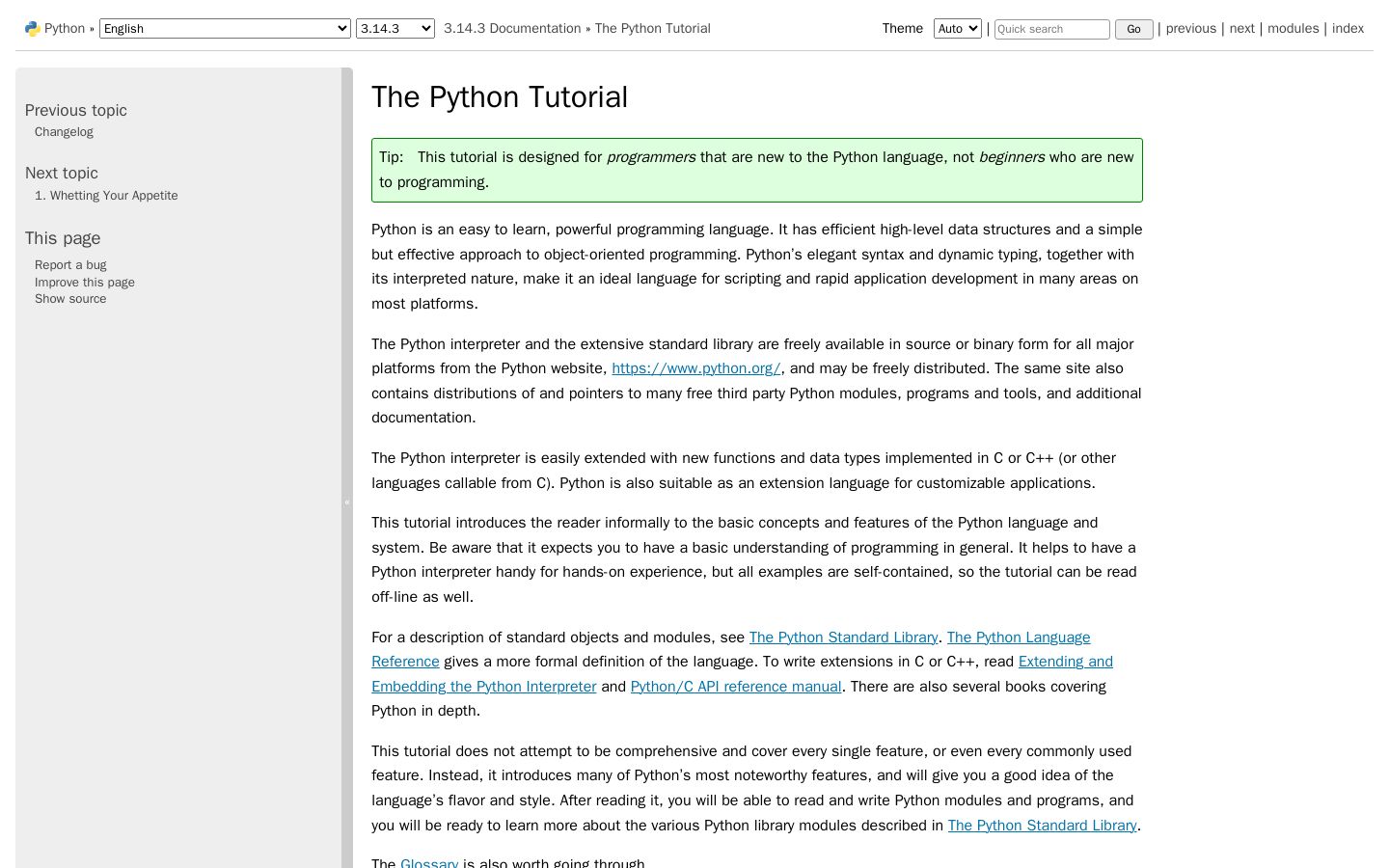Open the 3.14.3 version dropdown

395,29
